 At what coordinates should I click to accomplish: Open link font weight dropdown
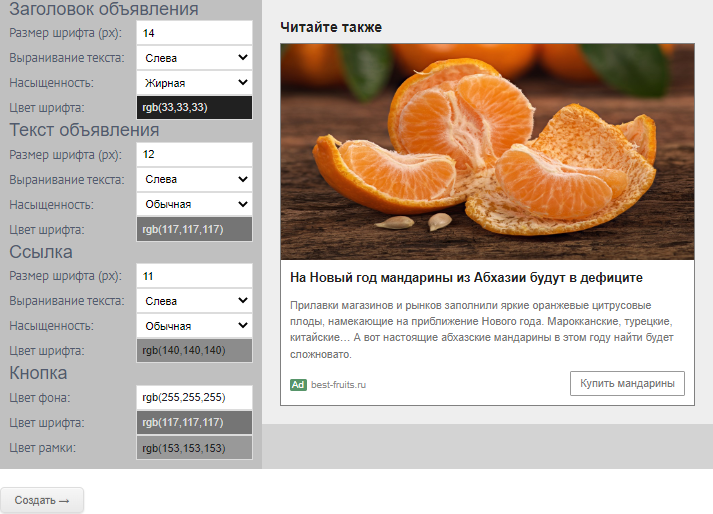tap(194, 326)
